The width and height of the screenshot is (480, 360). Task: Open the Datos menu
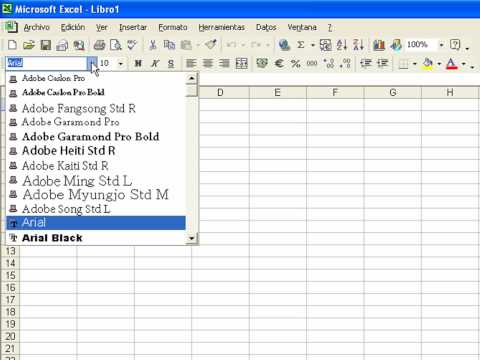266,27
